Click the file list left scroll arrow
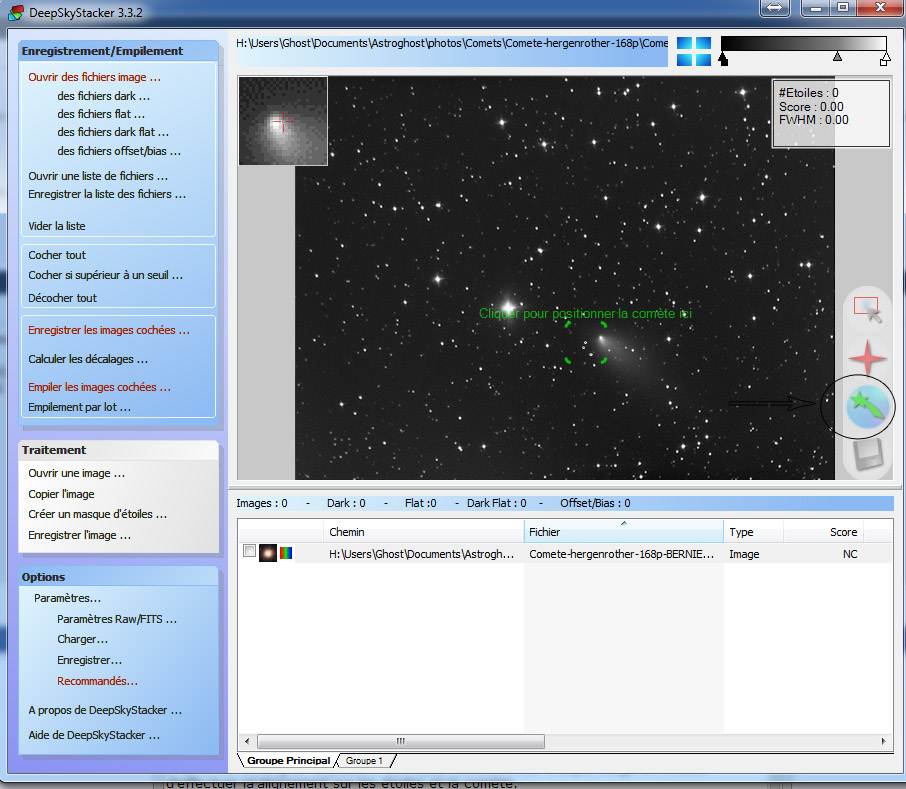 point(247,741)
